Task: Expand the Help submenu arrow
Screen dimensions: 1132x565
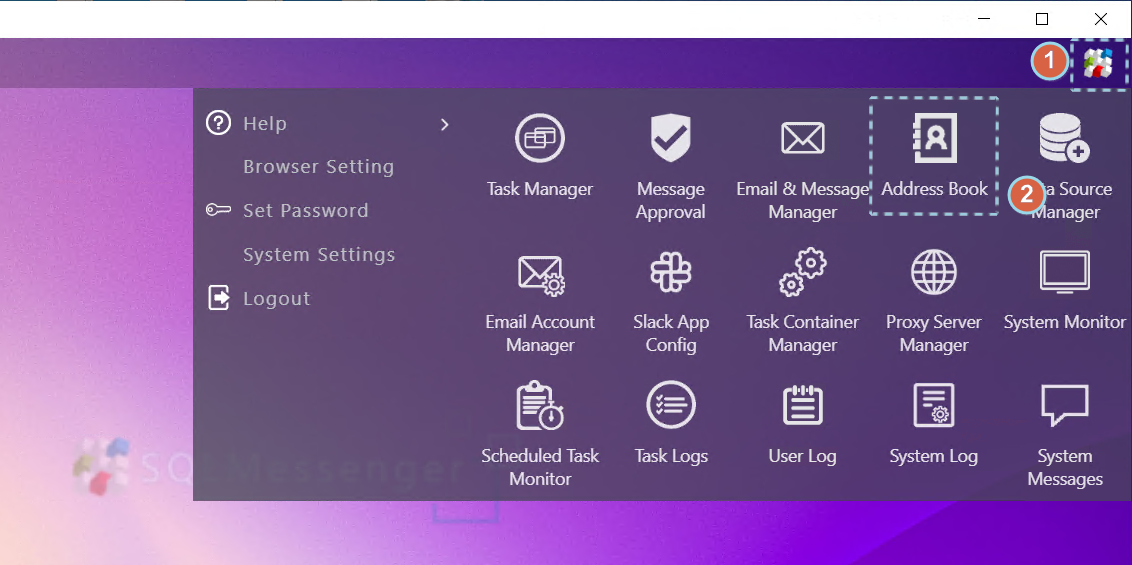Action: pos(445,124)
